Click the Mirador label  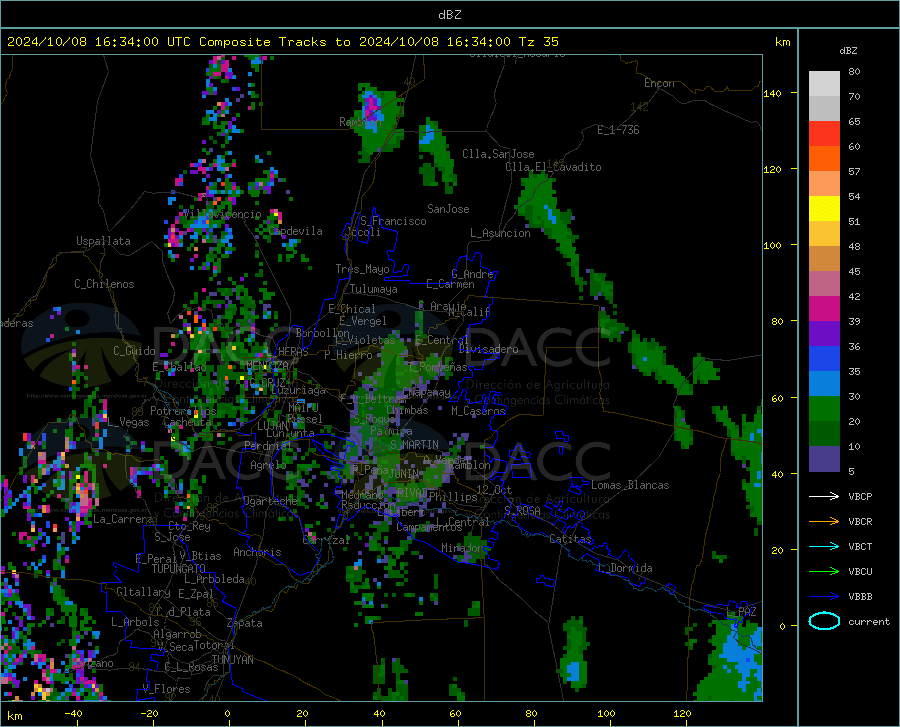pyautogui.click(x=462, y=548)
